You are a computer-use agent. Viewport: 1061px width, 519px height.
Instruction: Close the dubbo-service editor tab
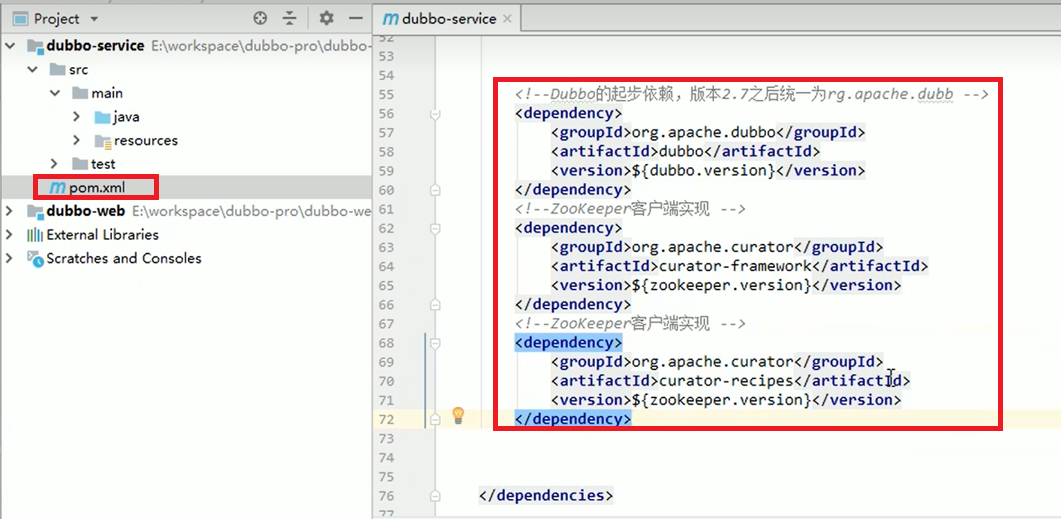point(507,19)
